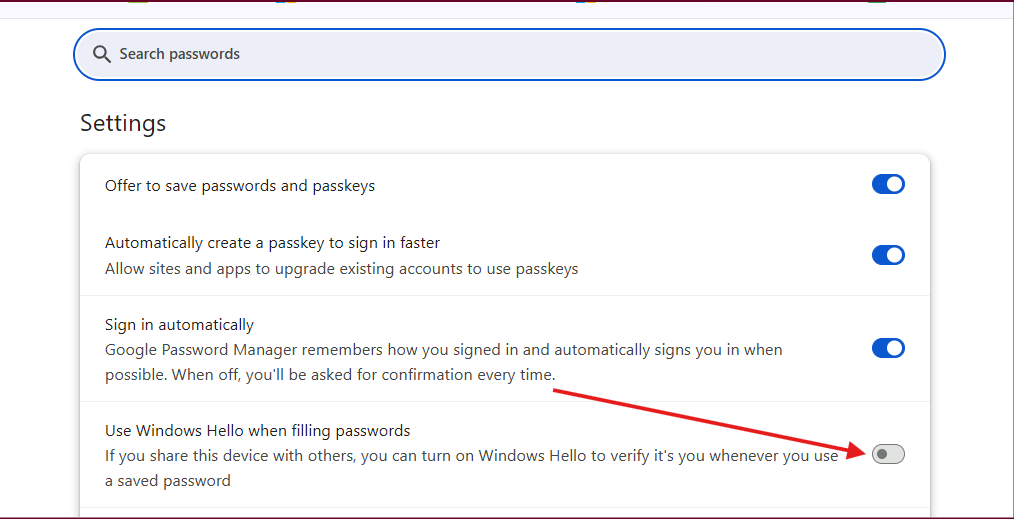Screen dimensions: 1014x519
Task: Click the white knob of Offer to save toggle
Action: 894,184
